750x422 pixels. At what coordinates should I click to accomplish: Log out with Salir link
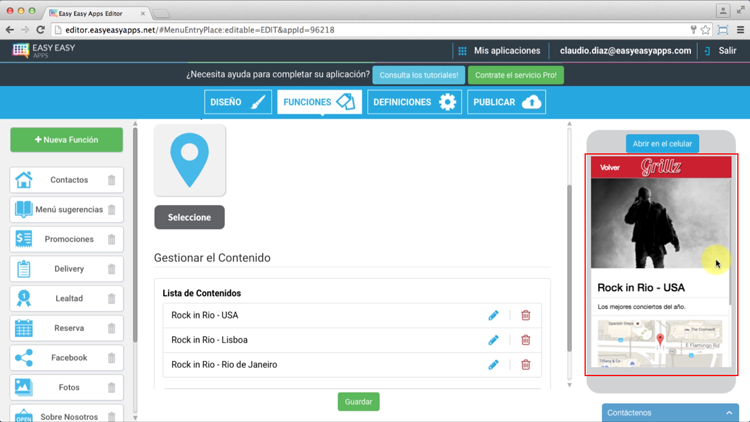(727, 51)
